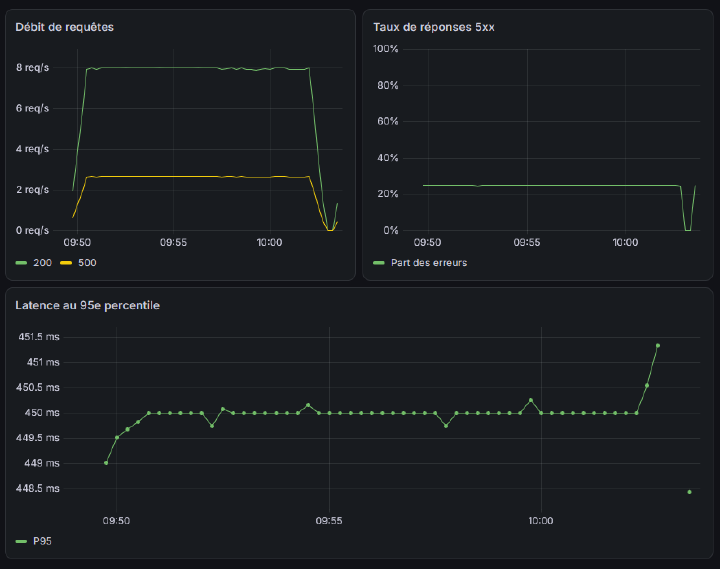Click 10:00 on the Taux de réponses axis
Screen dimensions: 720x569
click(625, 242)
